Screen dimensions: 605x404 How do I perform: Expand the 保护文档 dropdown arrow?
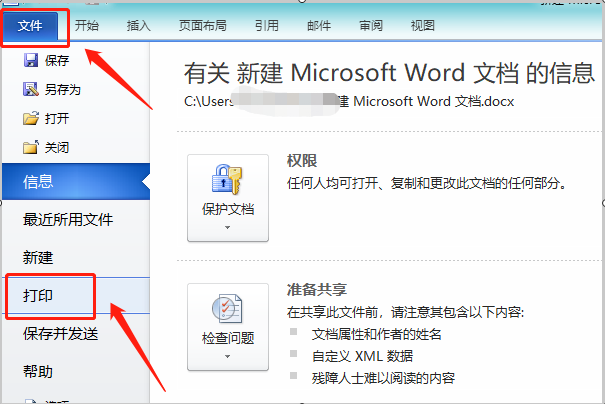click(228, 228)
